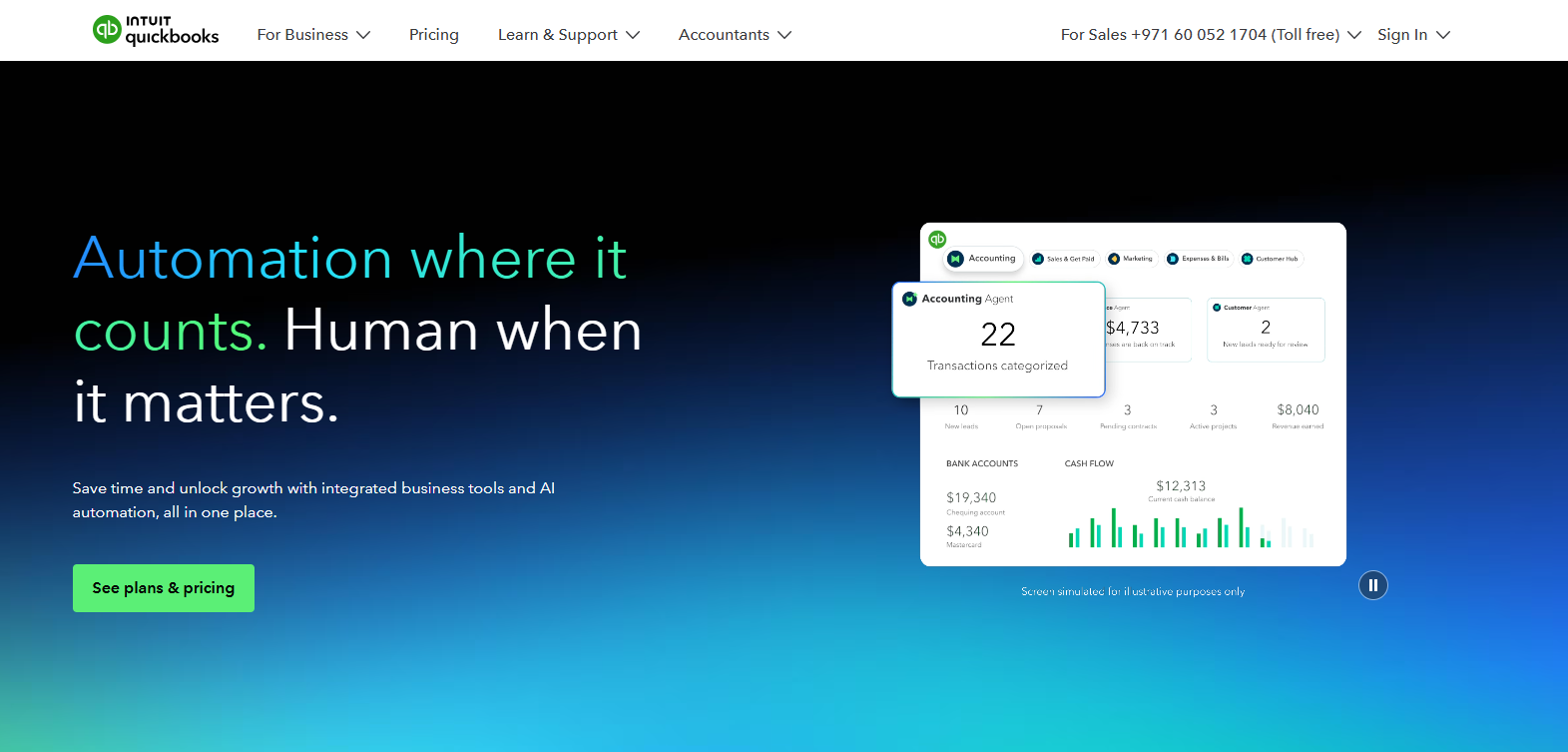This screenshot has width=1568, height=752.
Task: Click the BANK ACCOUNTS heading
Action: click(x=982, y=463)
